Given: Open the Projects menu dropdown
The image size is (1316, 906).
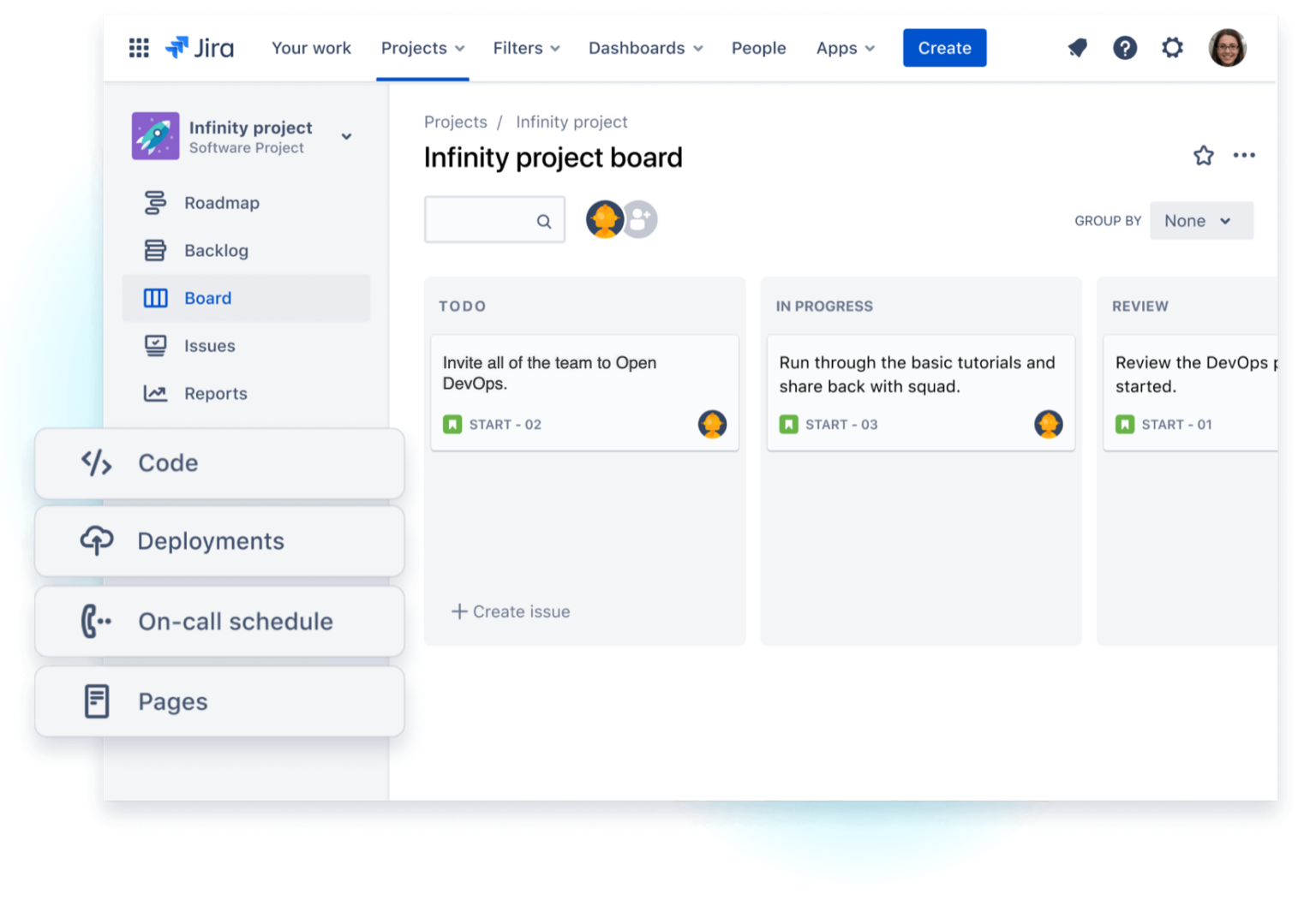Looking at the screenshot, I should click(x=422, y=48).
